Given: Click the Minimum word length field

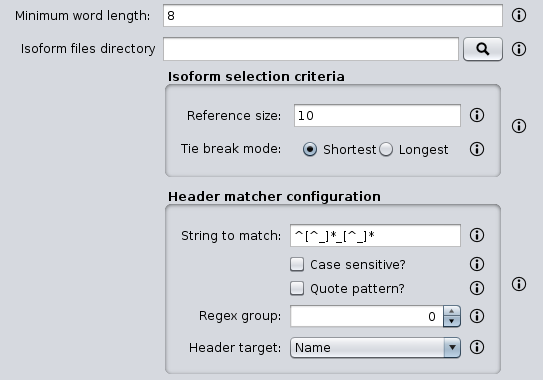Looking at the screenshot, I should (x=333, y=16).
